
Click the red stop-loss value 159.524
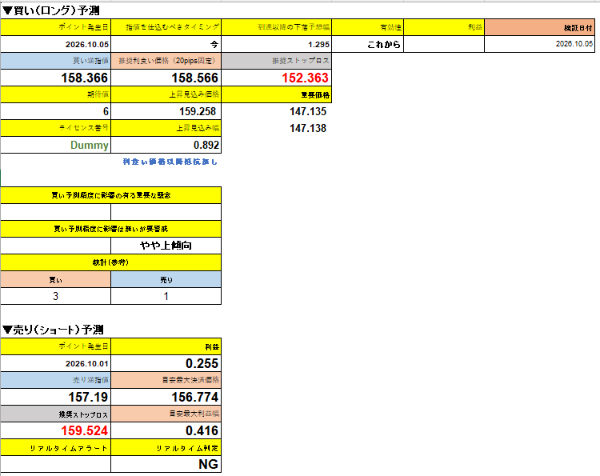(x=55, y=430)
